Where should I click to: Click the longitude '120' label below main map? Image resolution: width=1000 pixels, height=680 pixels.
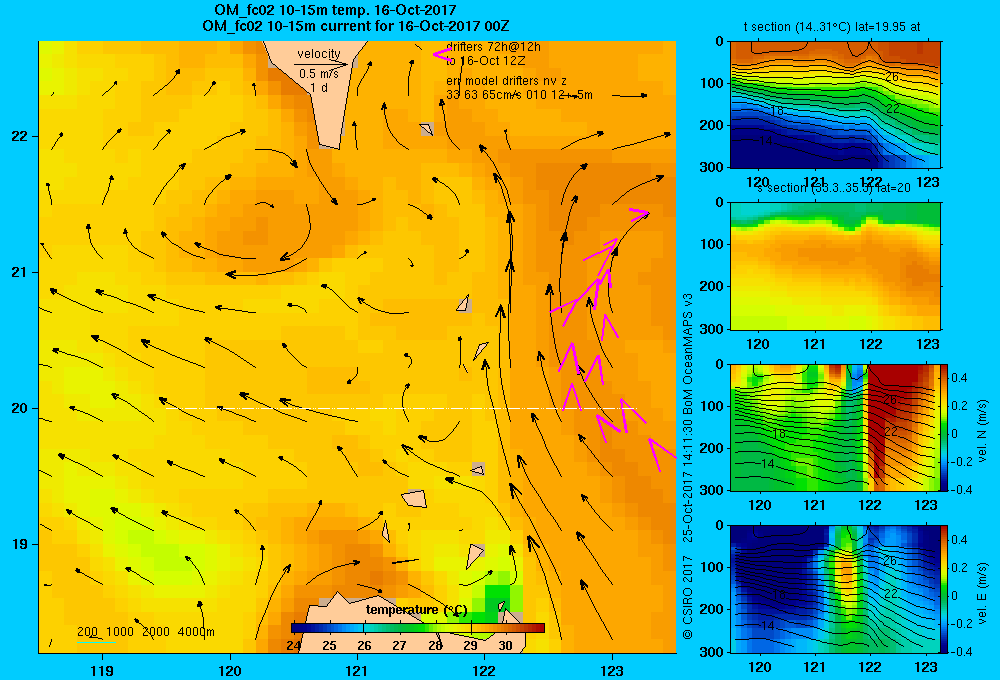point(230,670)
